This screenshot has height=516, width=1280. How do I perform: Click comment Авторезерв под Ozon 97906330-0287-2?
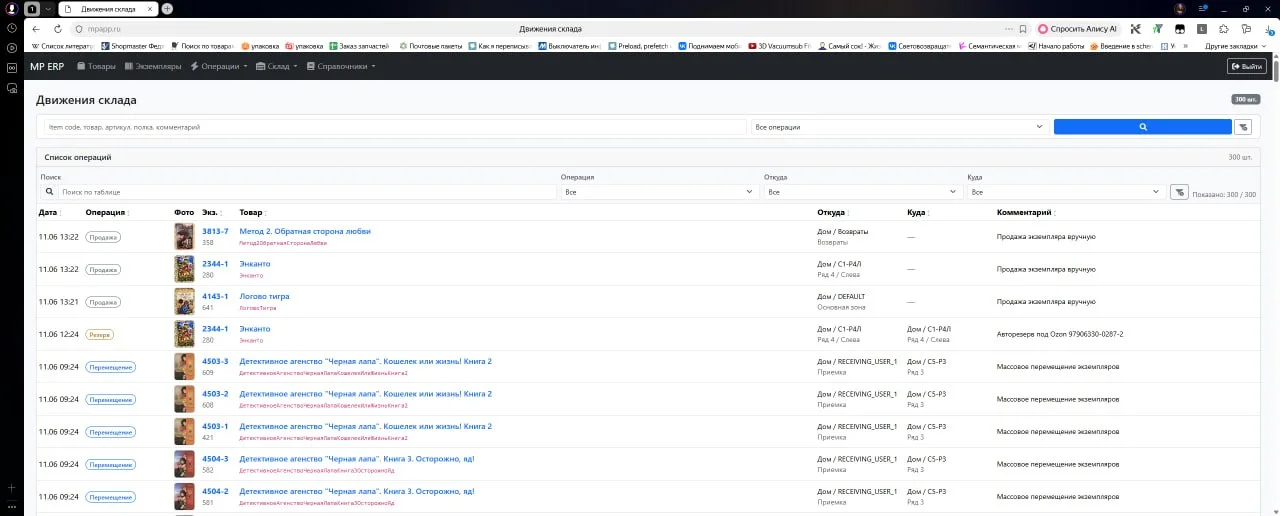click(1060, 334)
